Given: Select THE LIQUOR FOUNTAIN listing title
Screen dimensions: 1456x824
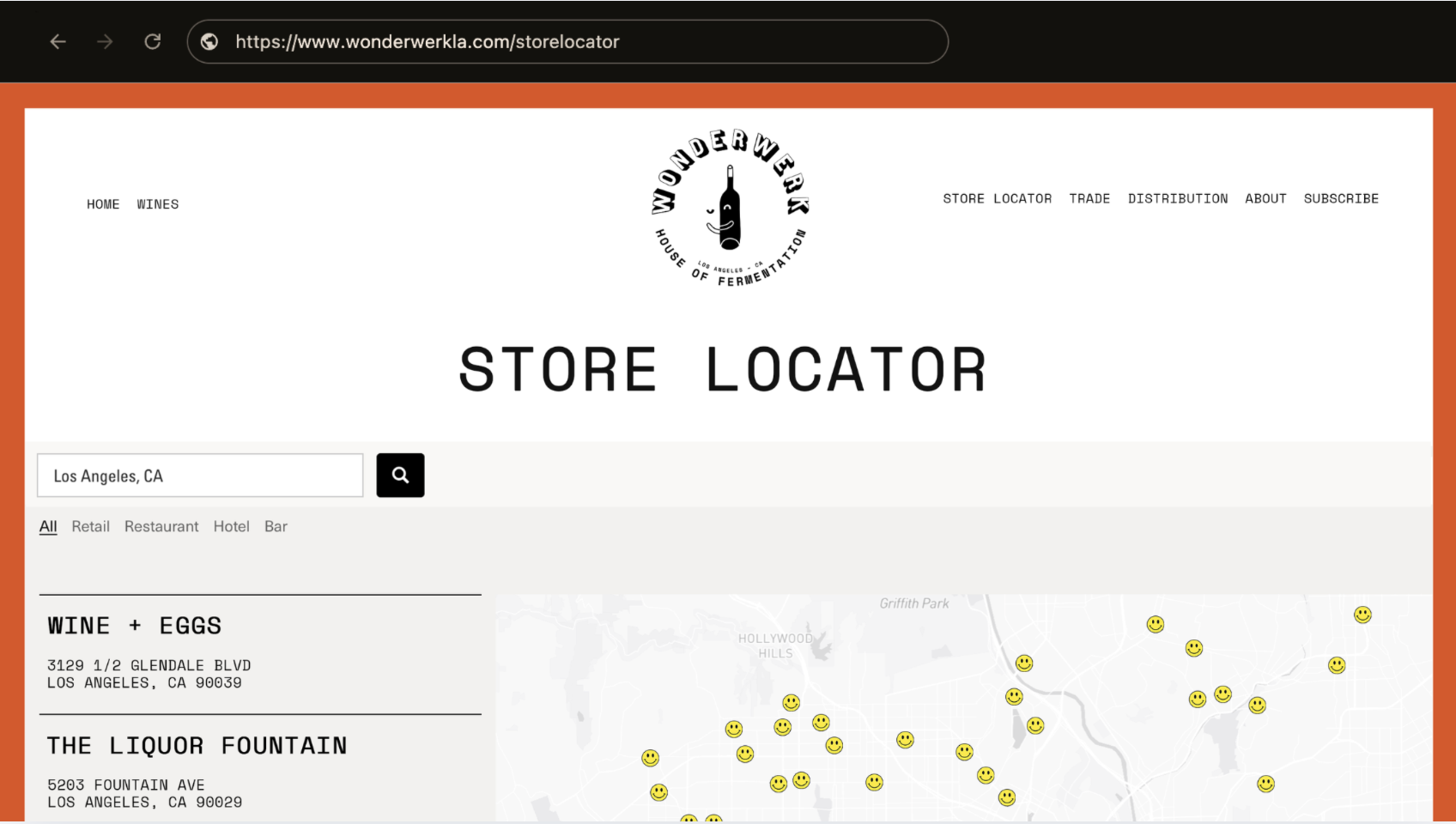Looking at the screenshot, I should [197, 746].
